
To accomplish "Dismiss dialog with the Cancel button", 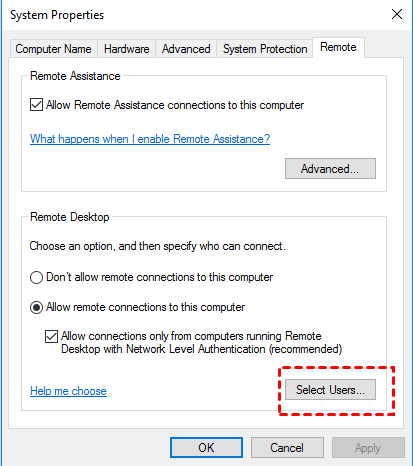I will tap(287, 447).
